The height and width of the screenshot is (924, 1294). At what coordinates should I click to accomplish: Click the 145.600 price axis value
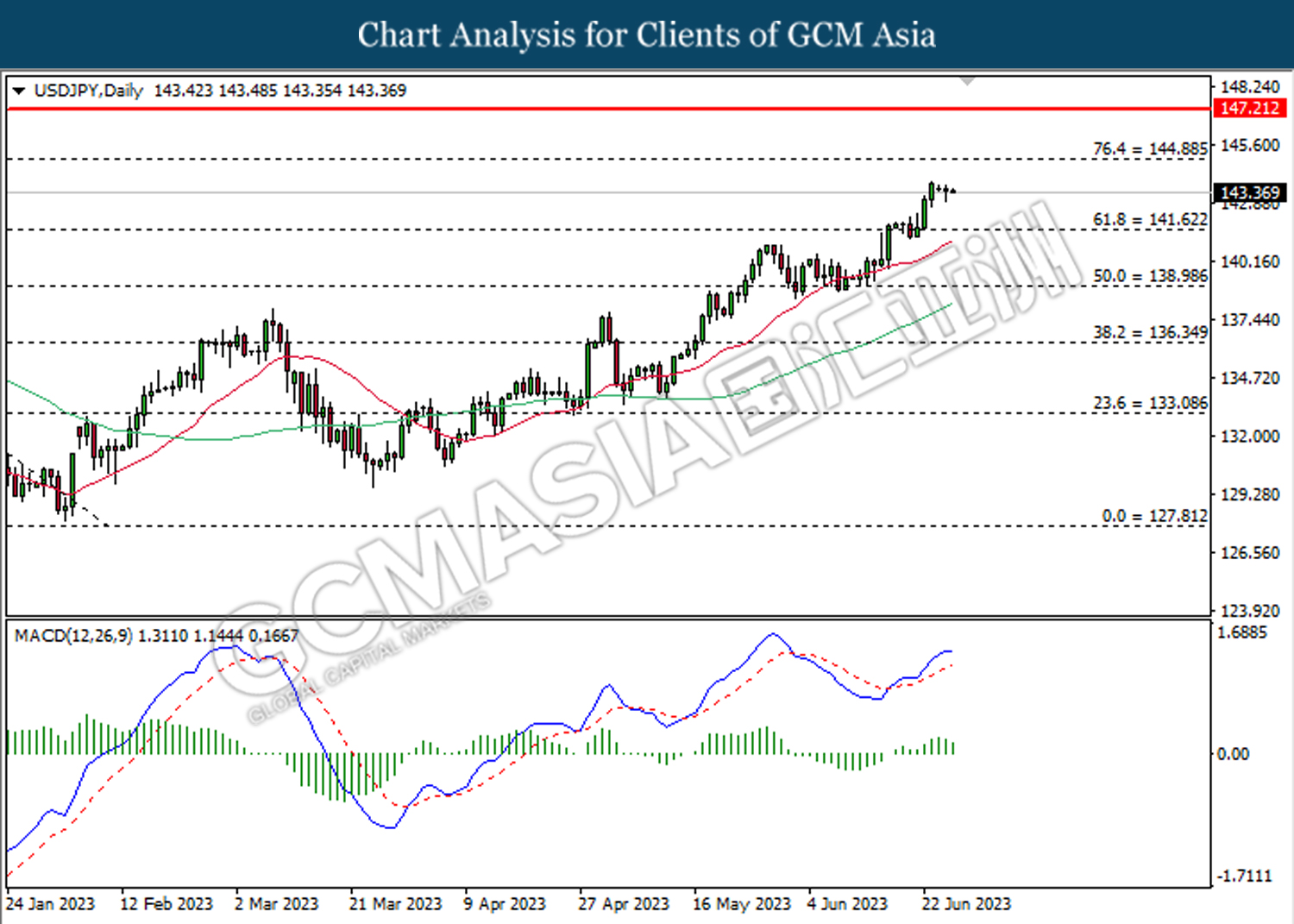[1250, 145]
